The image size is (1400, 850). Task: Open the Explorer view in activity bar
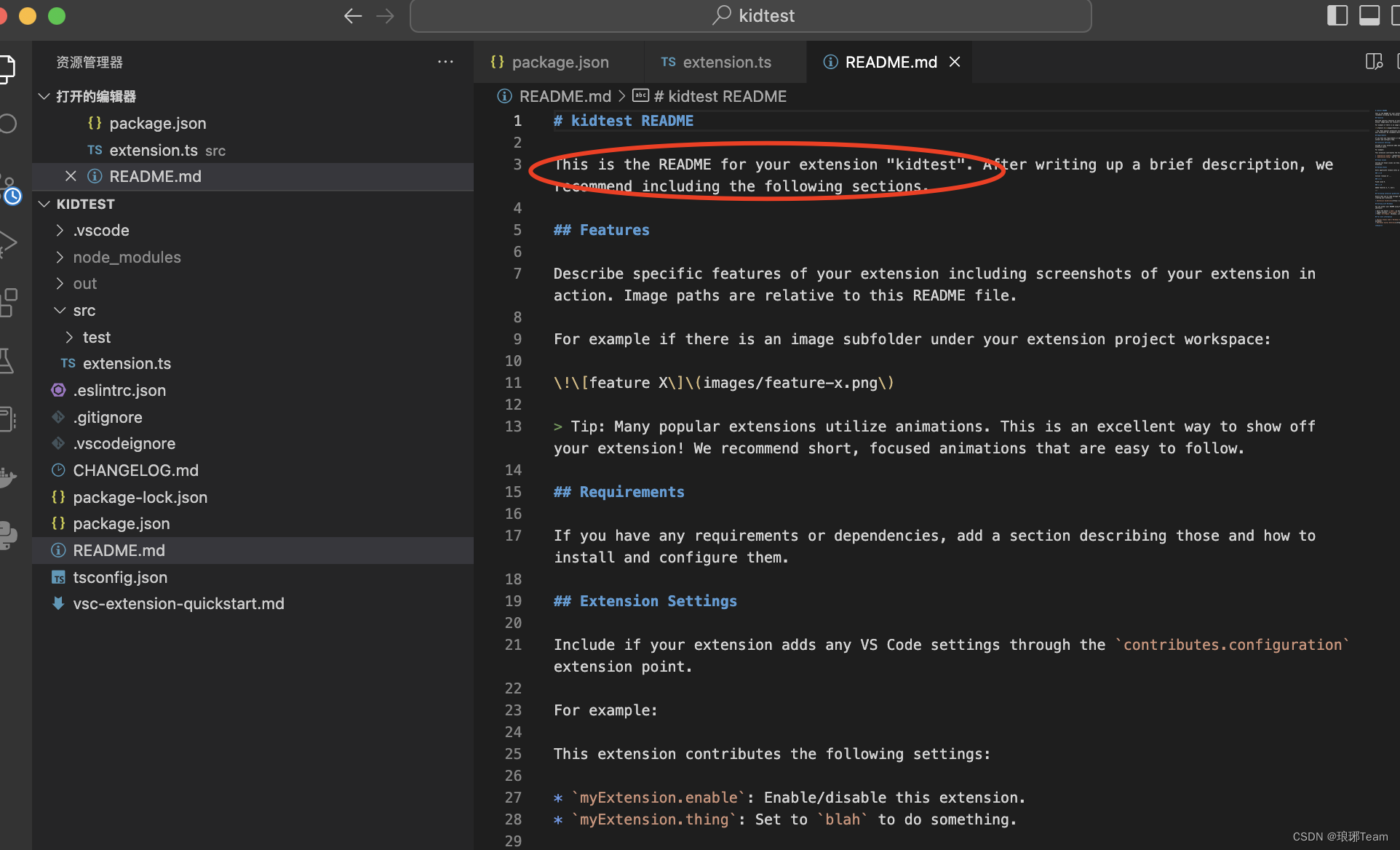[x=6, y=68]
